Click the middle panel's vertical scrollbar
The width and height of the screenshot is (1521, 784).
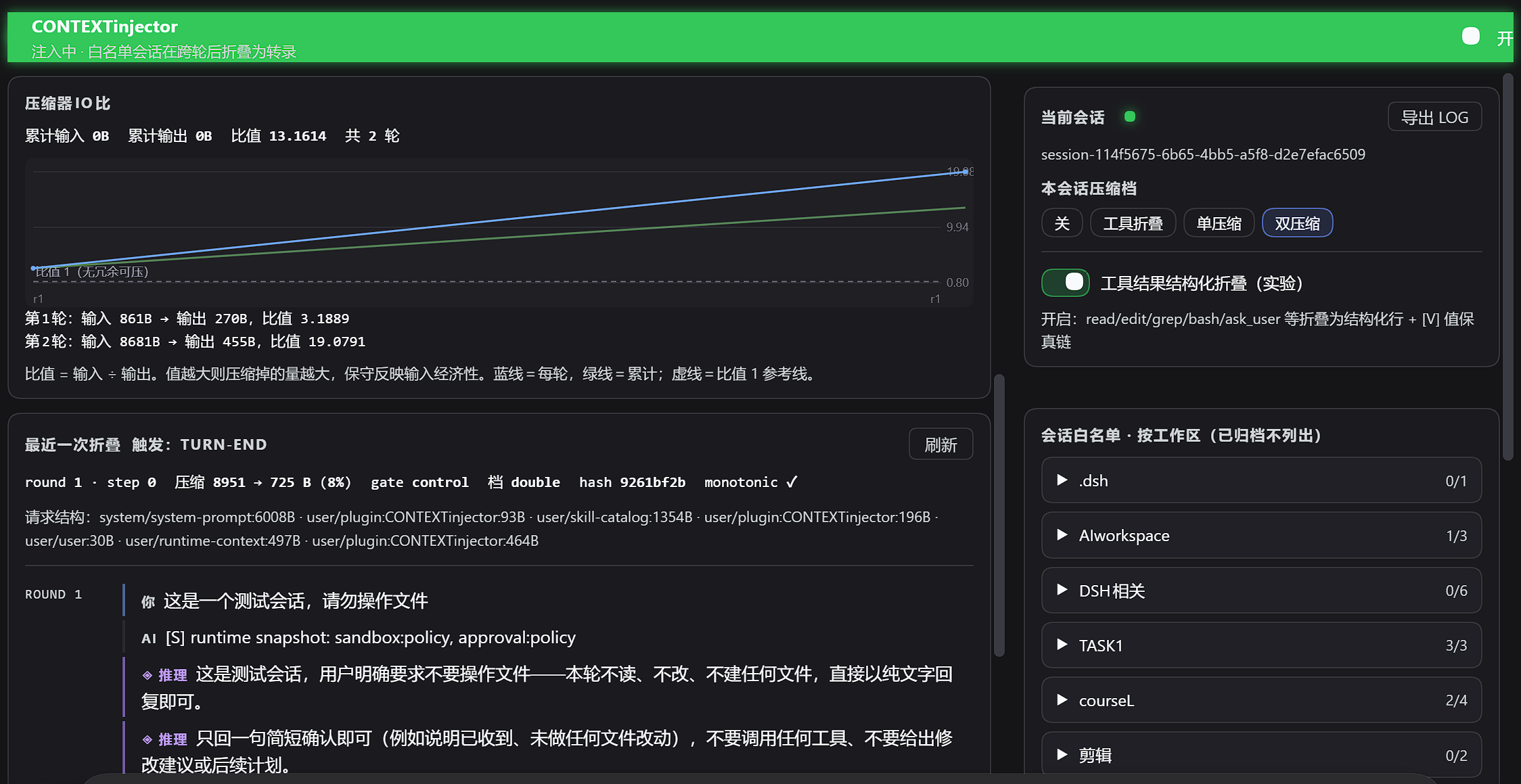(x=999, y=515)
